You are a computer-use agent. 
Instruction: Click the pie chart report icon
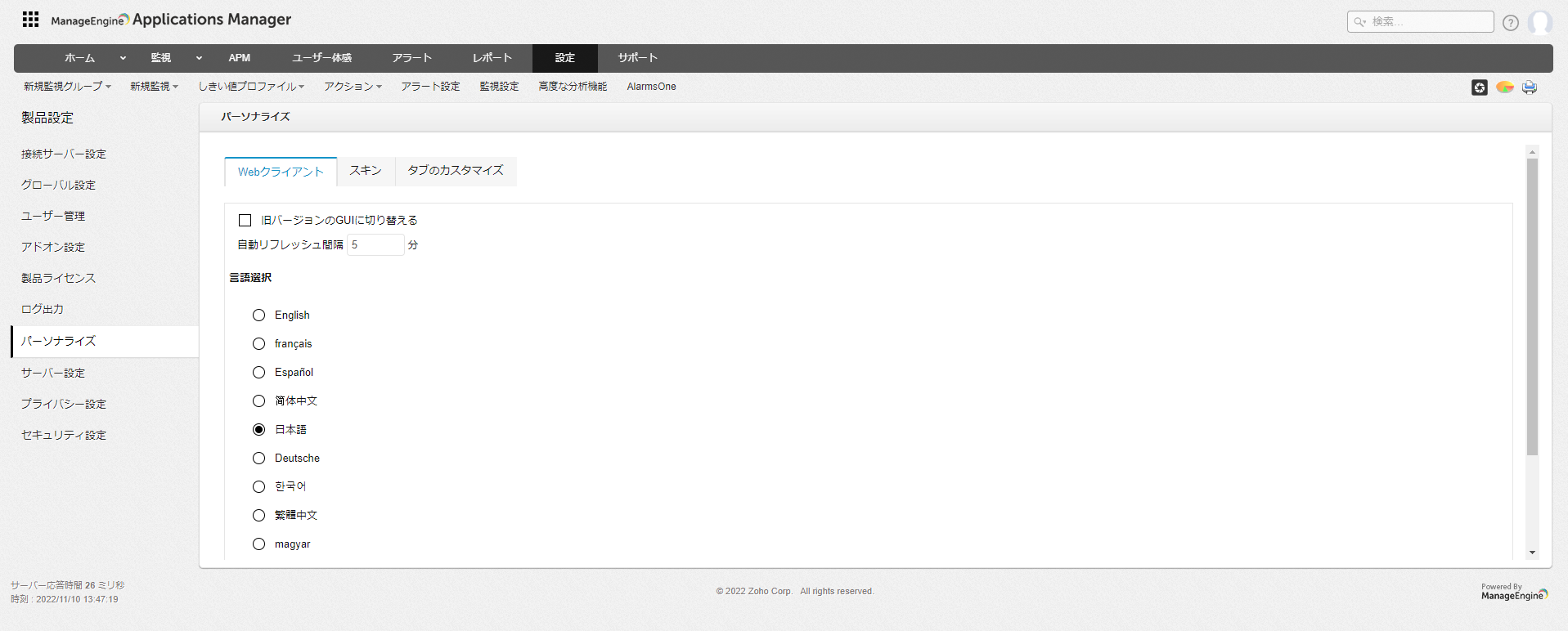[1504, 87]
